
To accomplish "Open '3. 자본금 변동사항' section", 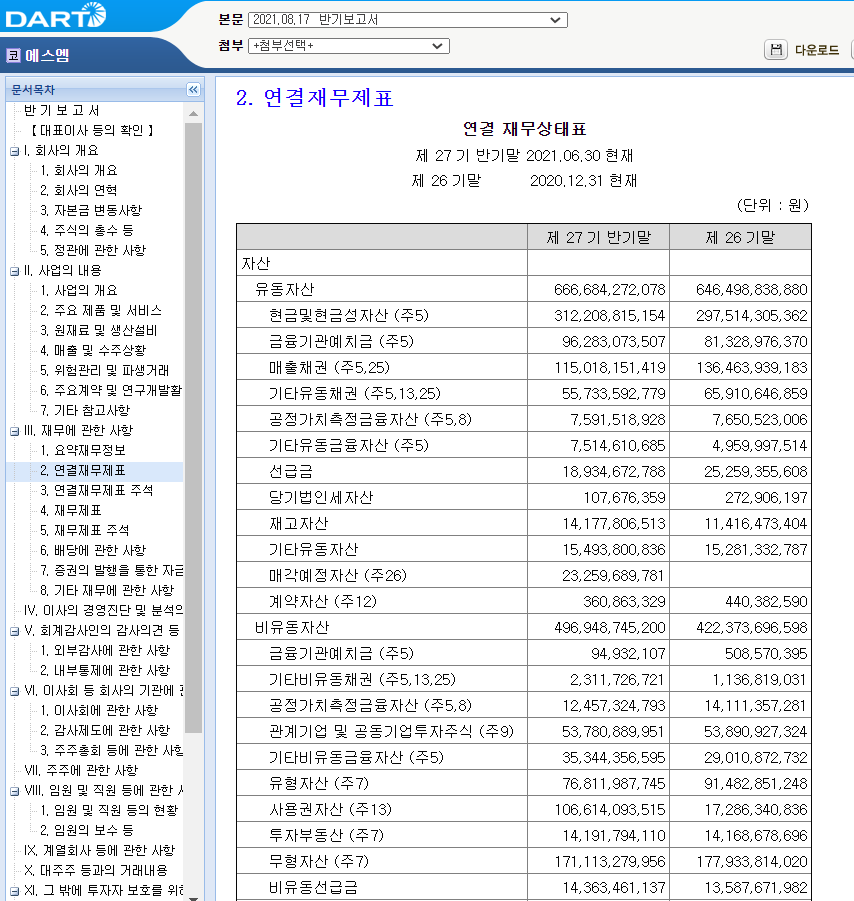I will [x=91, y=210].
